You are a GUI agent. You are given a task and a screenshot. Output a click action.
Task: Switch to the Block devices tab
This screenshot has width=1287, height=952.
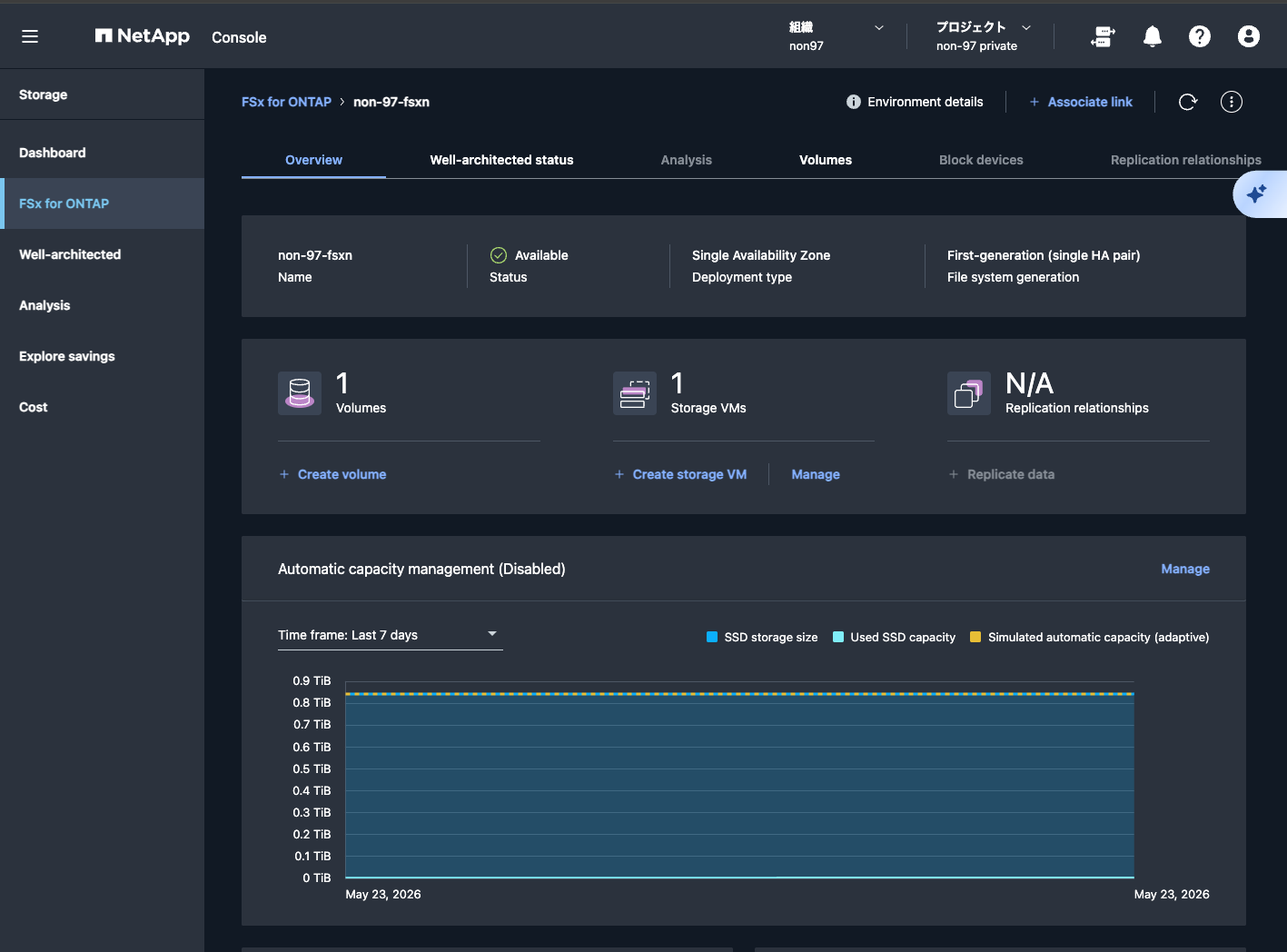coord(981,160)
